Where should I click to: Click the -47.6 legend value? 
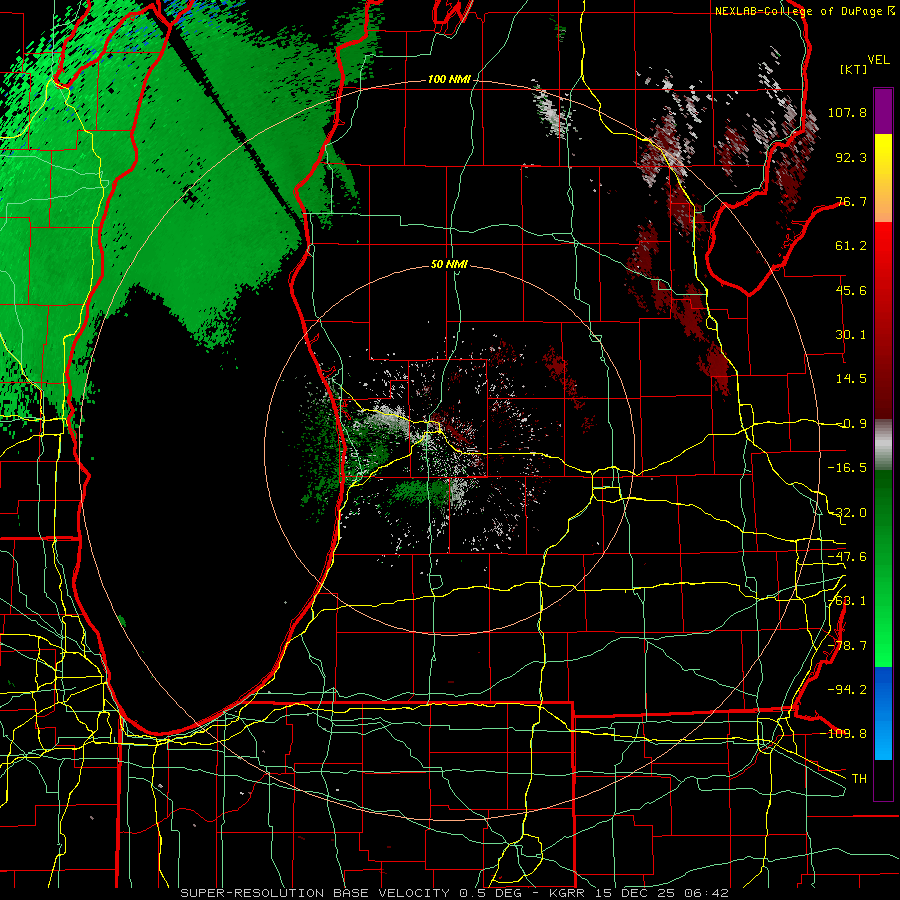tap(847, 557)
